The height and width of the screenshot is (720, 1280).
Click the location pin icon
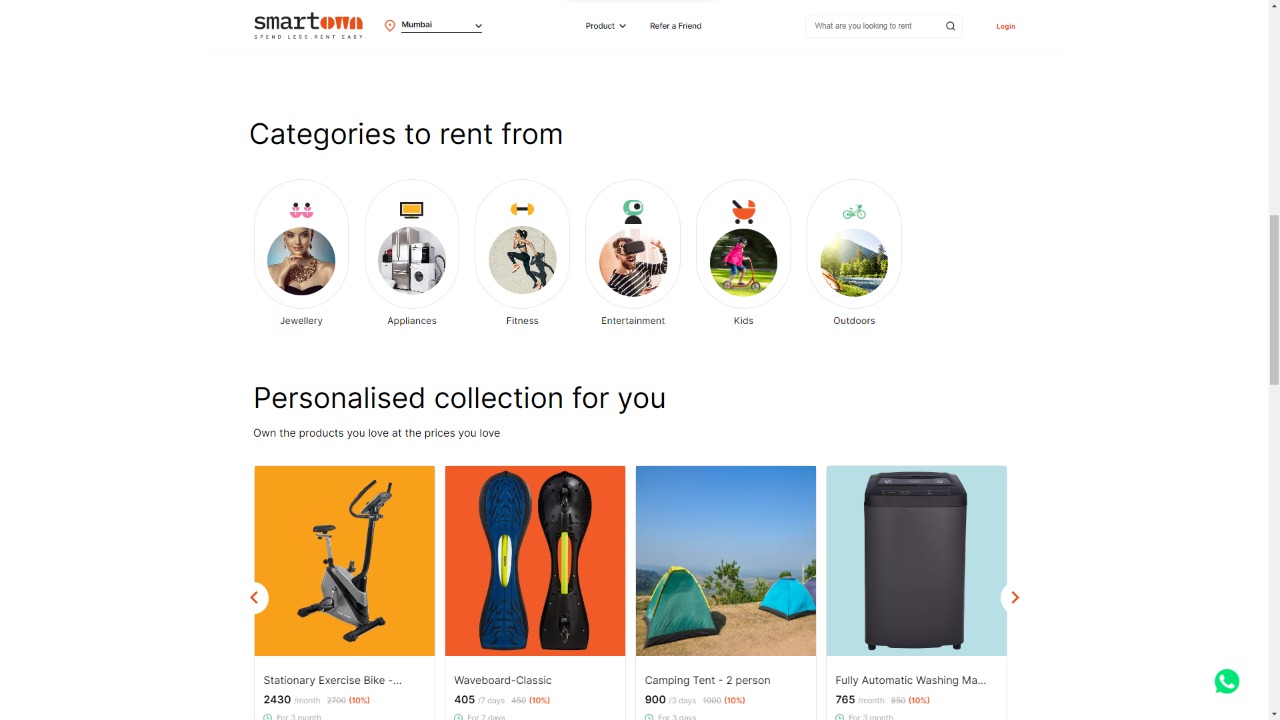pos(390,26)
